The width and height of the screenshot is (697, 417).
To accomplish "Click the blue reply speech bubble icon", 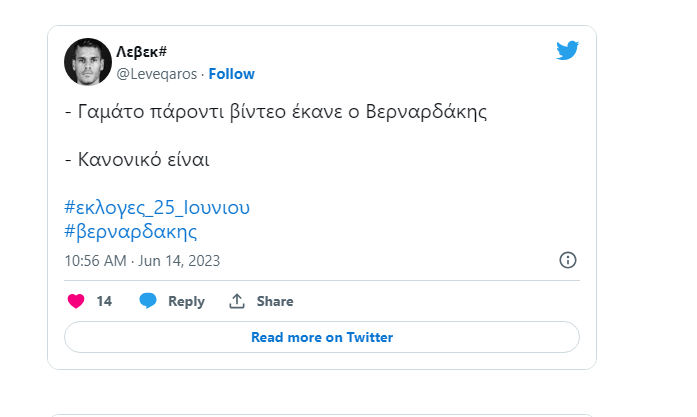I will [x=148, y=301].
